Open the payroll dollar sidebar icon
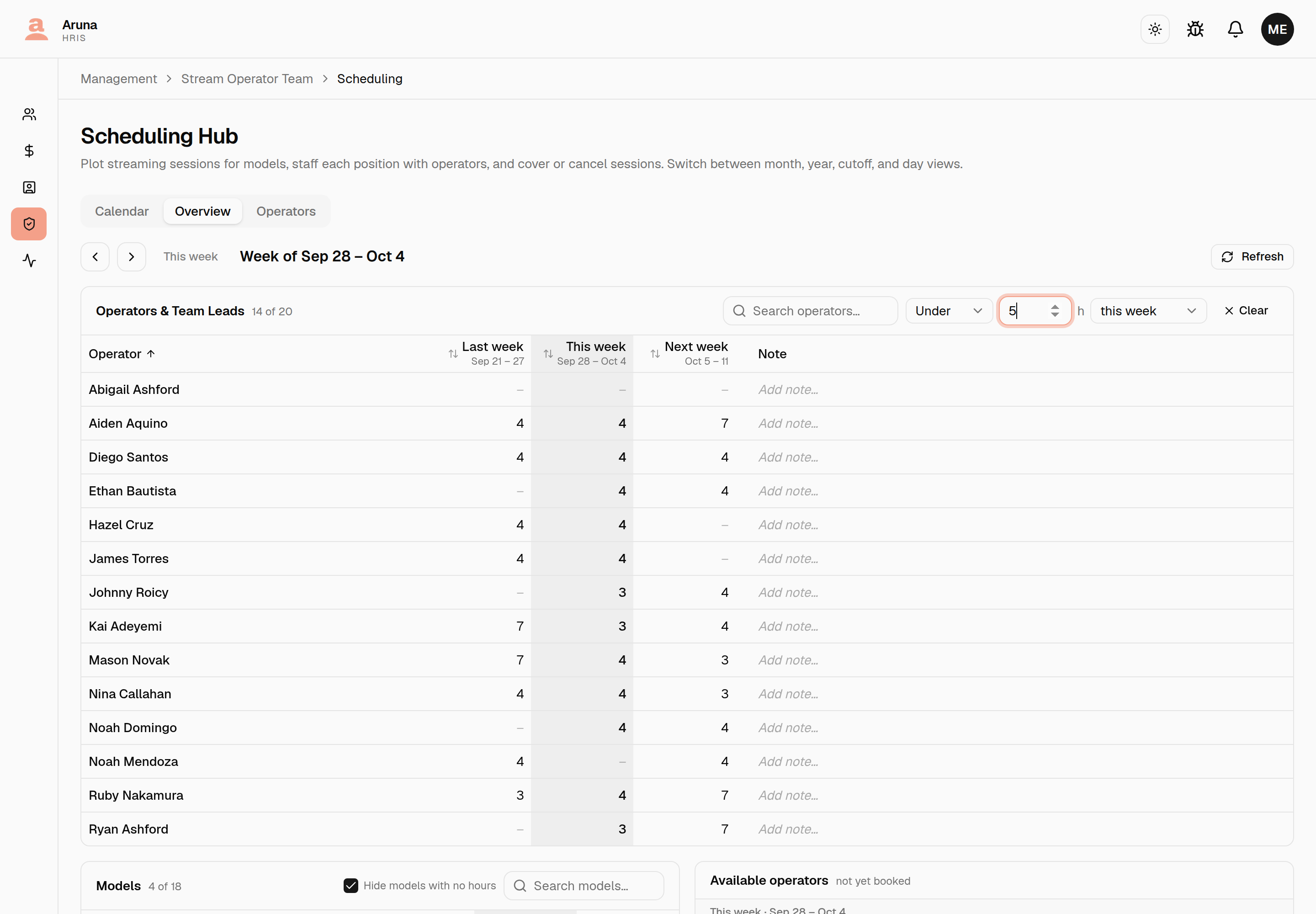This screenshot has width=1316, height=914. click(x=29, y=151)
